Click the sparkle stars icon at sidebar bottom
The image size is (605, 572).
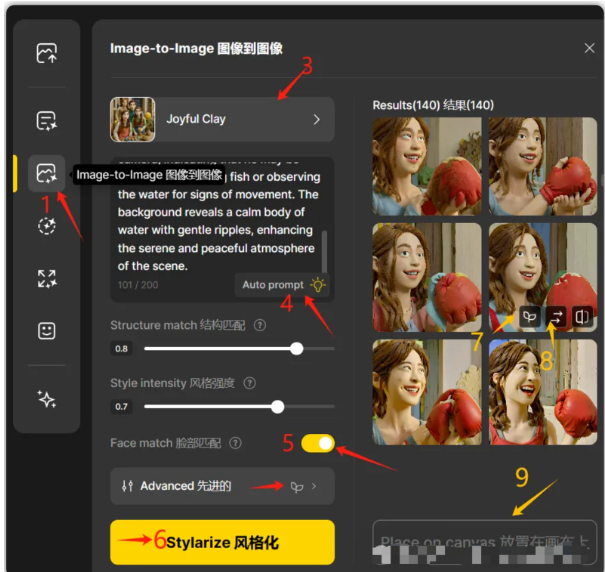46,398
